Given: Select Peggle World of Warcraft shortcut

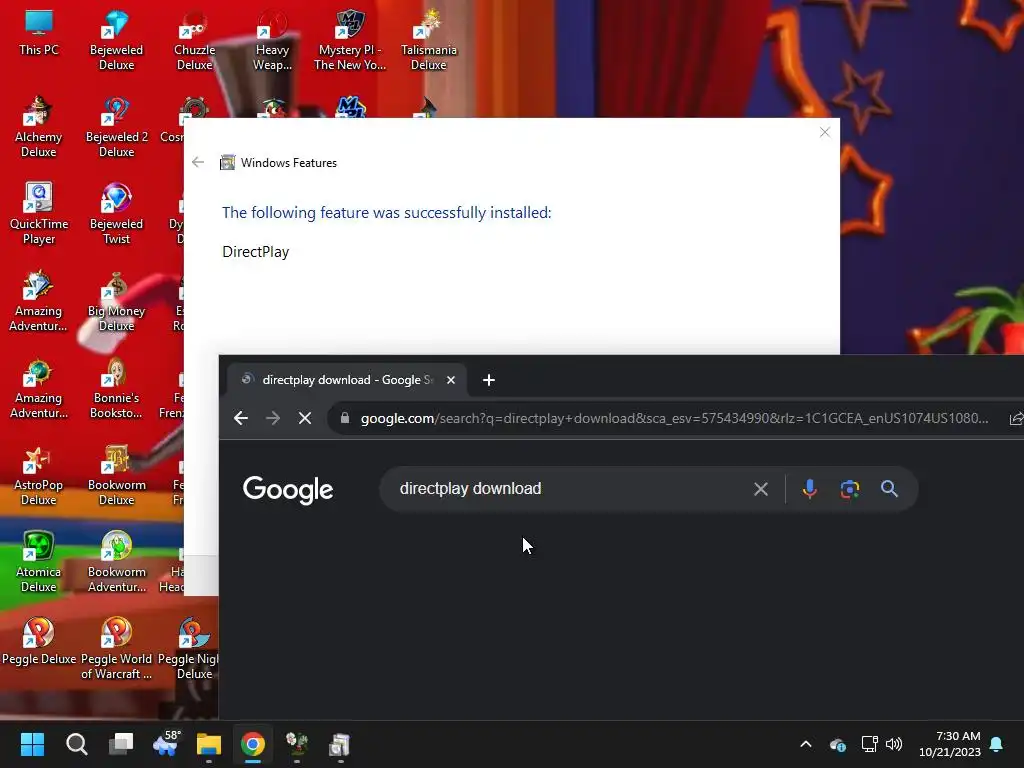Looking at the screenshot, I should 116,648.
